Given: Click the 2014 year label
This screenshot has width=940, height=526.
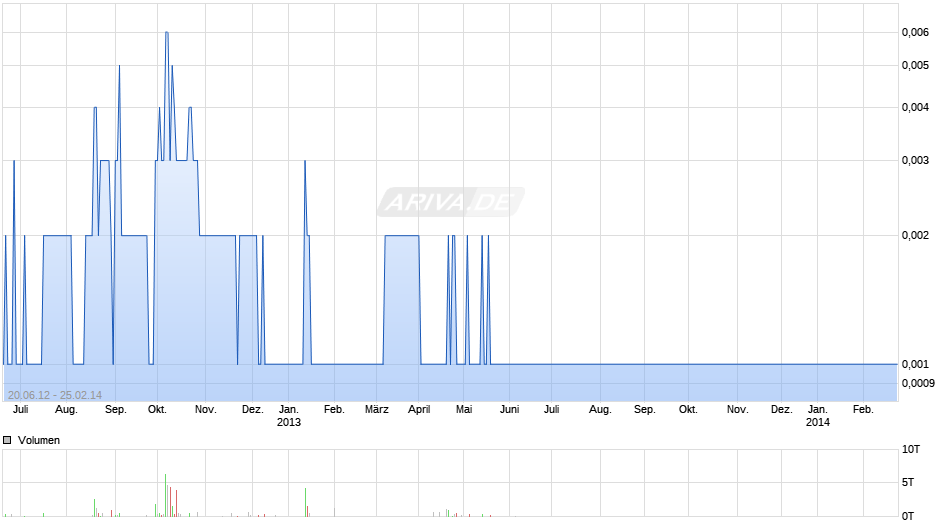Looking at the screenshot, I should click(x=818, y=422).
